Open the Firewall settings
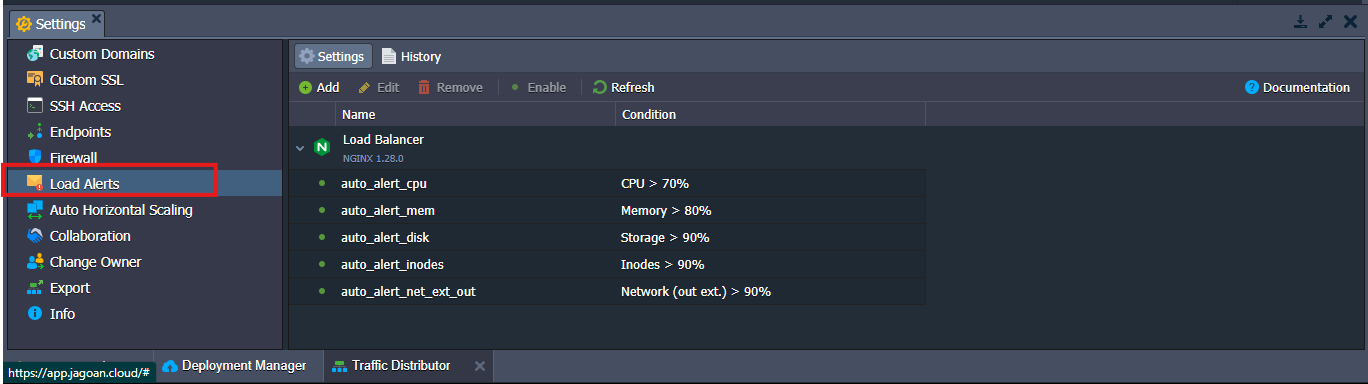Screen dimensions: 1368x384 [x=73, y=158]
